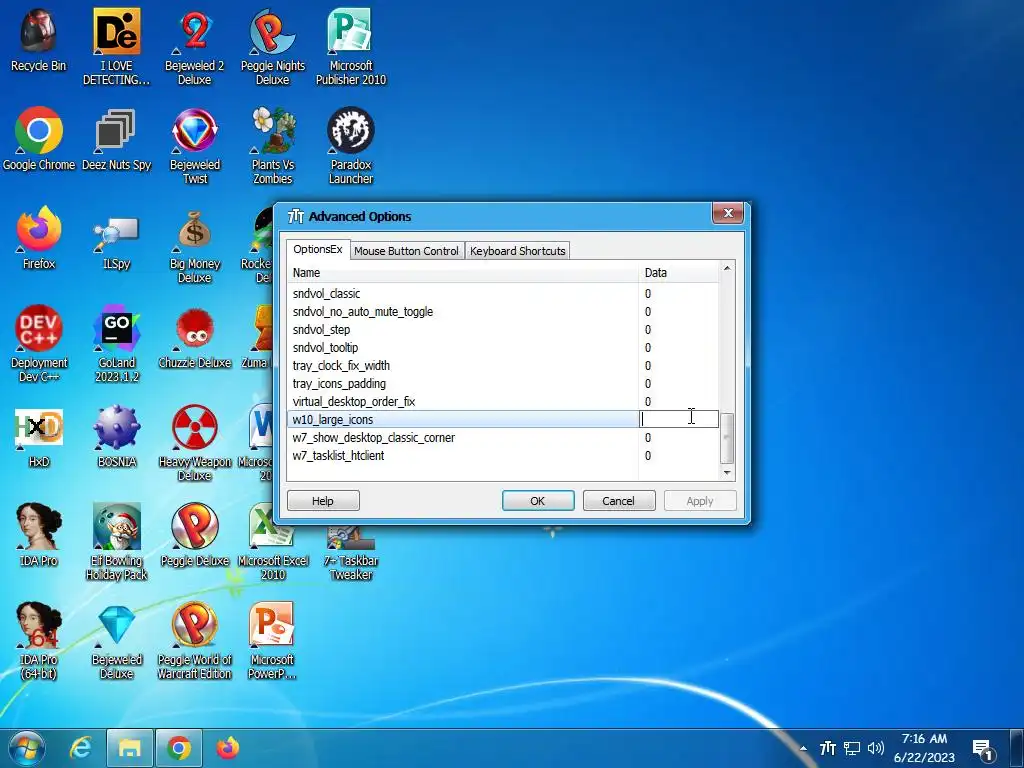1024x768 pixels.
Task: Select the sndvol_tooltip option
Action: click(x=502, y=348)
